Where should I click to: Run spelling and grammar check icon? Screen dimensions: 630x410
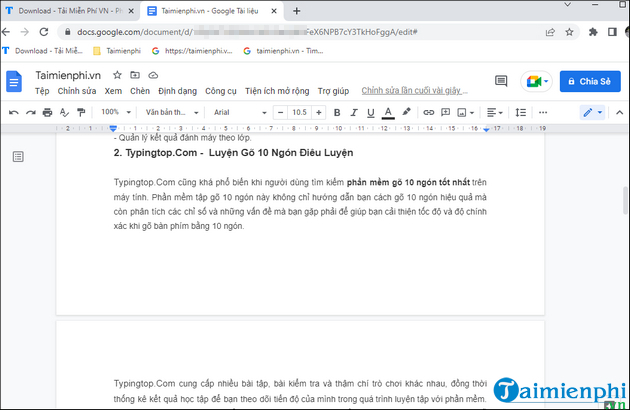(x=64, y=113)
